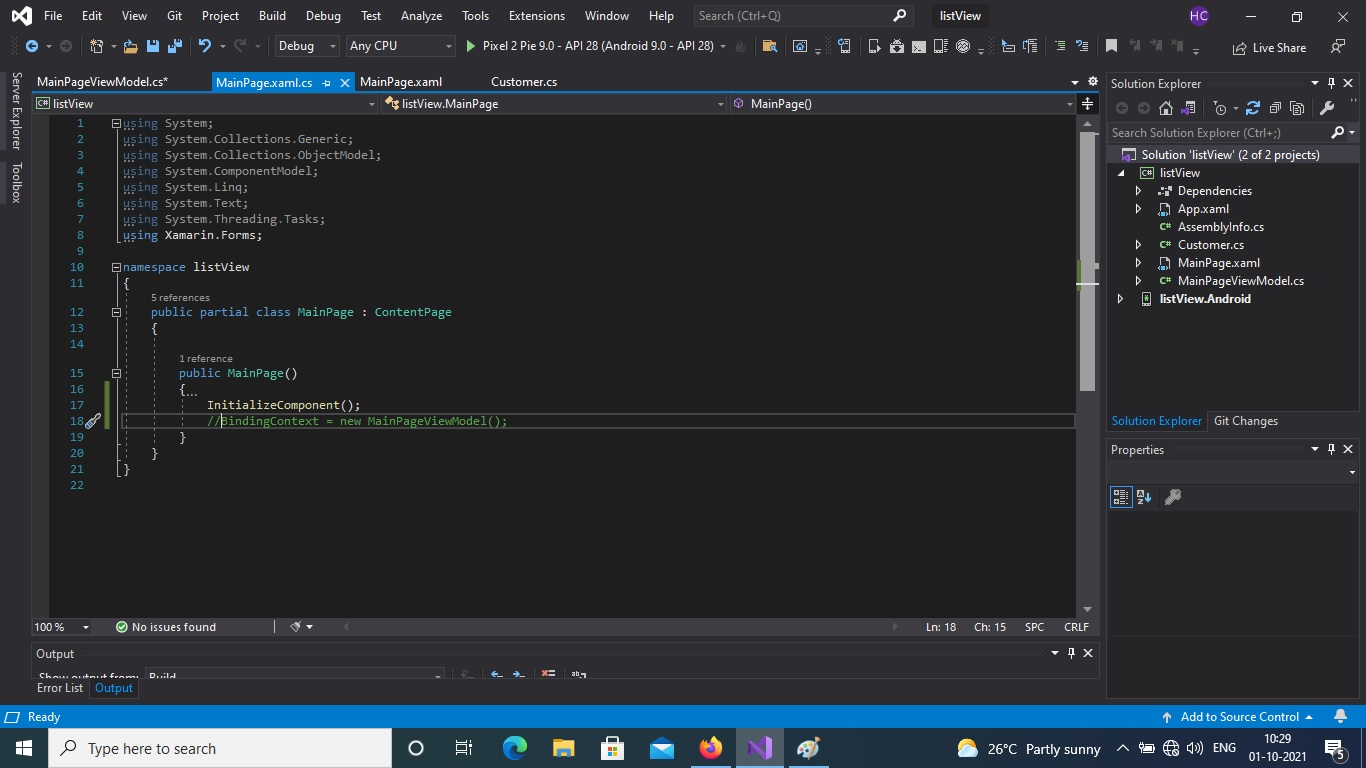Toggle pin on the MainPage.xaml.cs tab

click(327, 83)
